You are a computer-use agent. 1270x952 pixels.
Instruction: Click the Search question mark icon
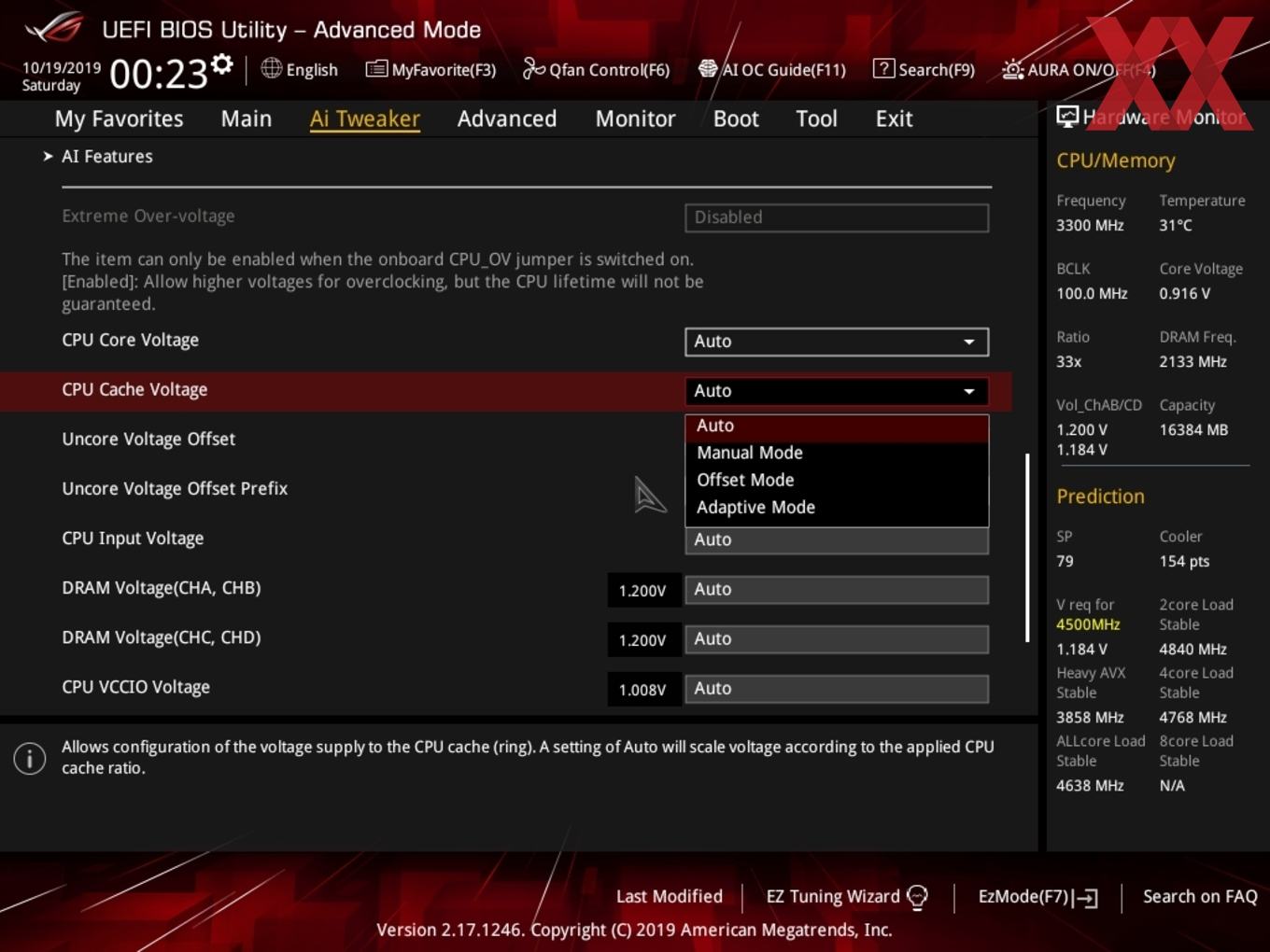coord(883,68)
